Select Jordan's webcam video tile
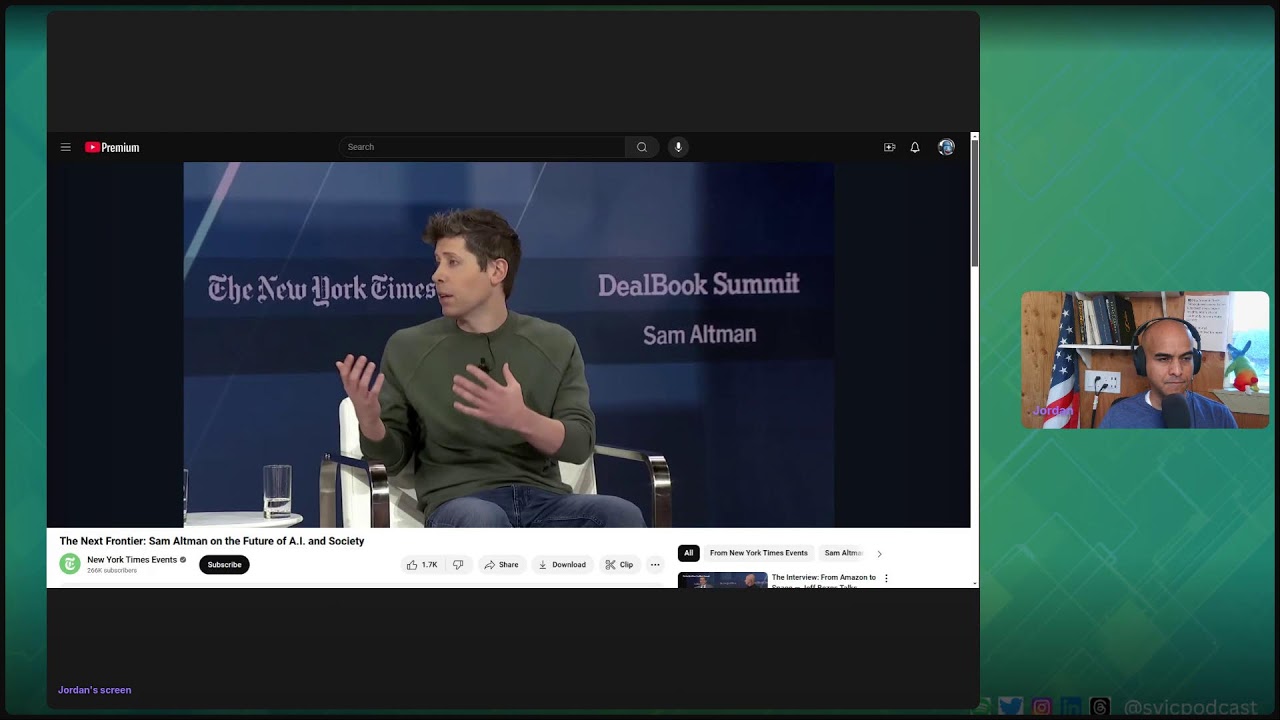This screenshot has width=1280, height=720. [1145, 360]
